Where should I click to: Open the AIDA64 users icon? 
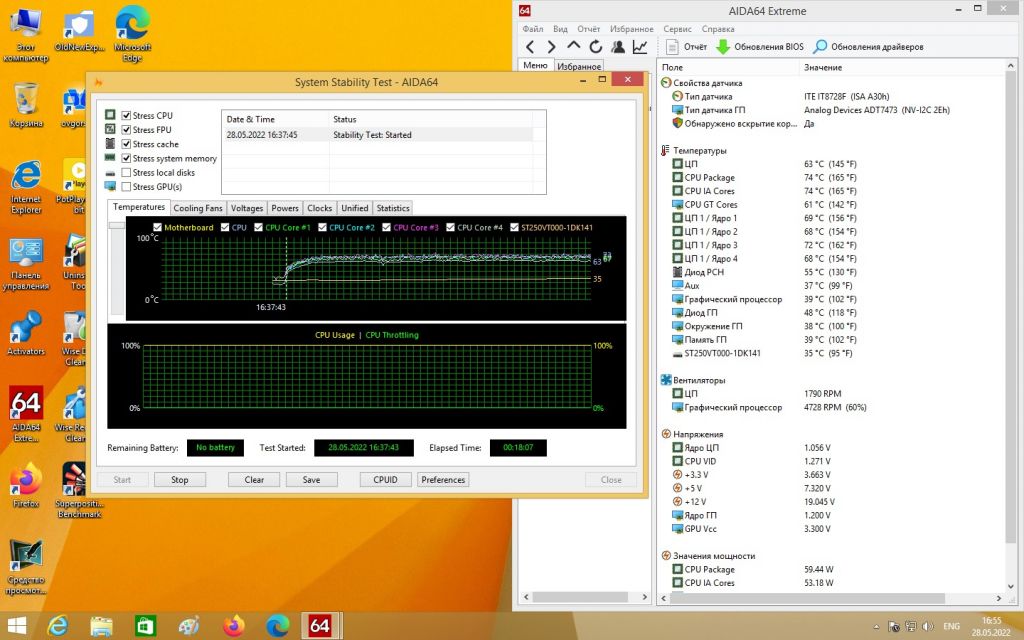tap(618, 47)
